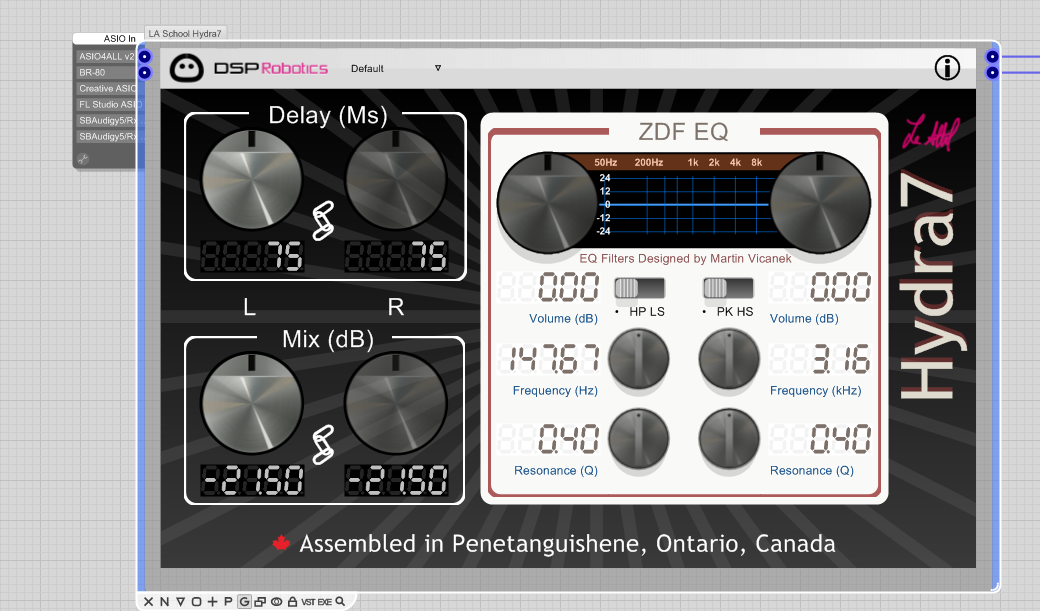This screenshot has width=1040, height=611.
Task: Click the left 0.00 Volume (dB) readout
Action: point(549,288)
